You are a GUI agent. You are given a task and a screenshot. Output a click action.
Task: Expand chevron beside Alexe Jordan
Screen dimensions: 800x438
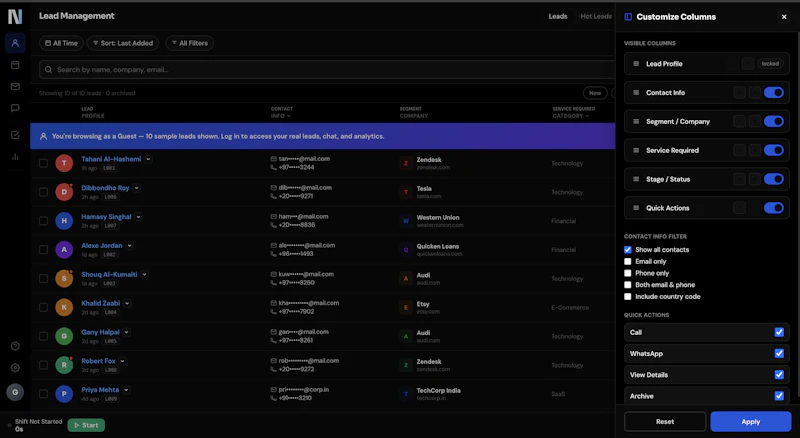click(x=130, y=246)
